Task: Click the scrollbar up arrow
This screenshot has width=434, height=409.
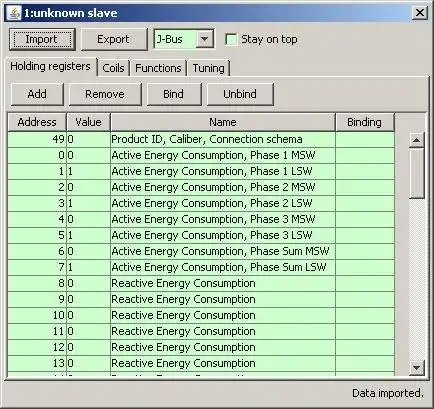Action: [416, 140]
